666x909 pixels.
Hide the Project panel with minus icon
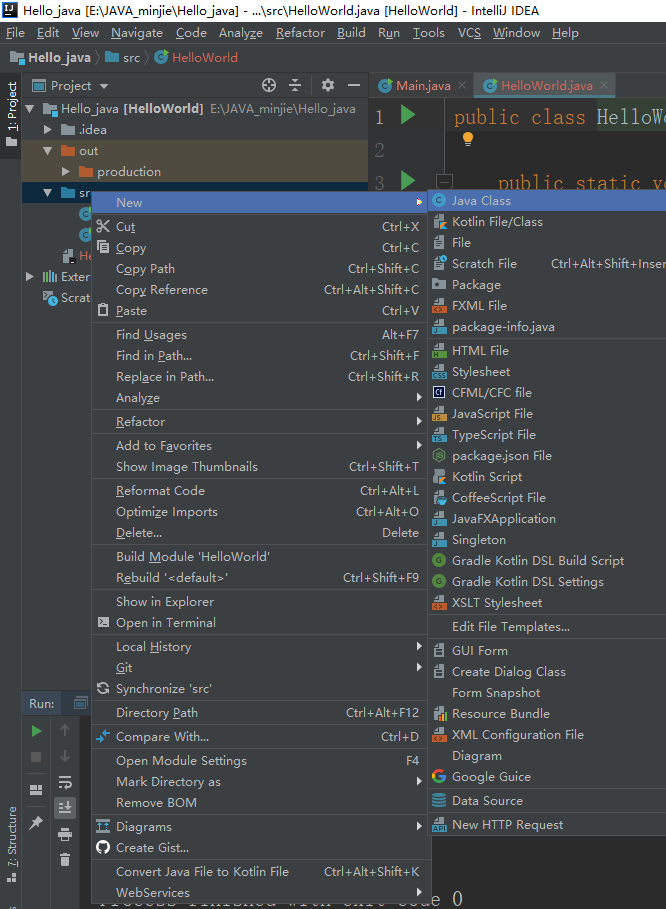[x=354, y=85]
